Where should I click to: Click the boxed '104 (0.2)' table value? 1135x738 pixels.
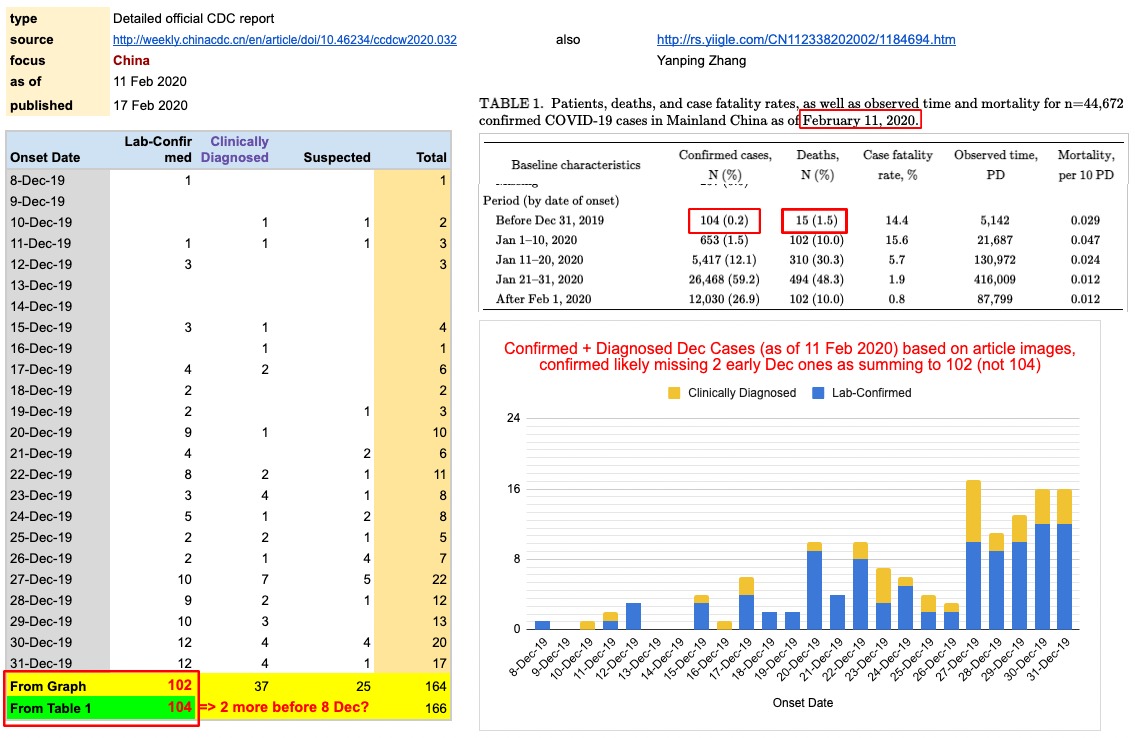tap(724, 220)
